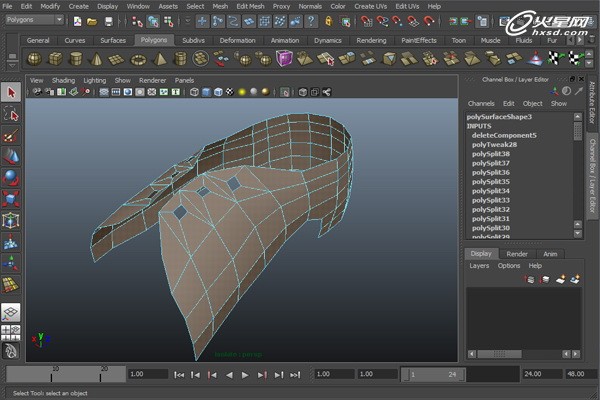Pick the Paint Selection brush tool

11,135
